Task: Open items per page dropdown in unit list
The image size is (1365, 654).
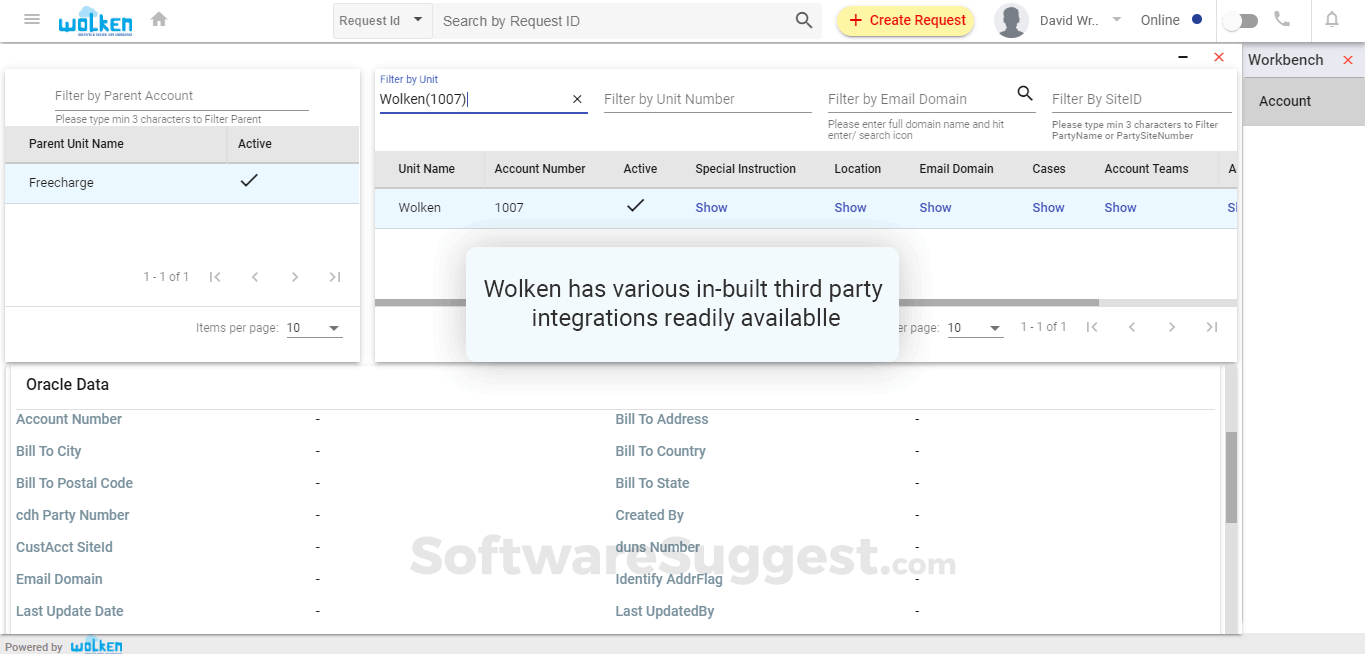Action: pyautogui.click(x=975, y=328)
